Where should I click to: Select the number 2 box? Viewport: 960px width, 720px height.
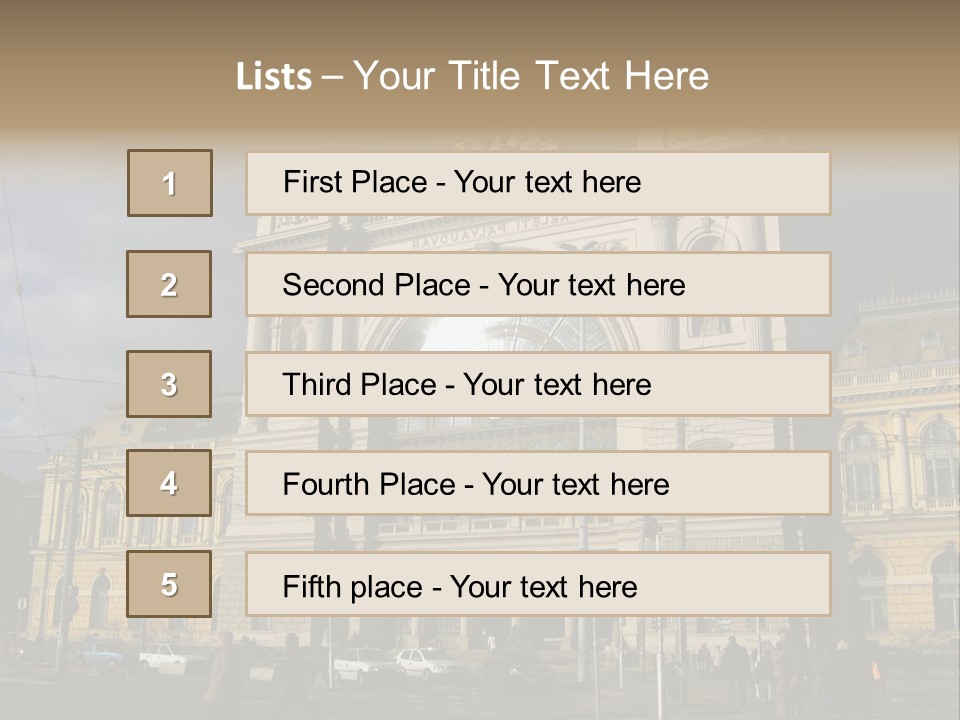(169, 284)
